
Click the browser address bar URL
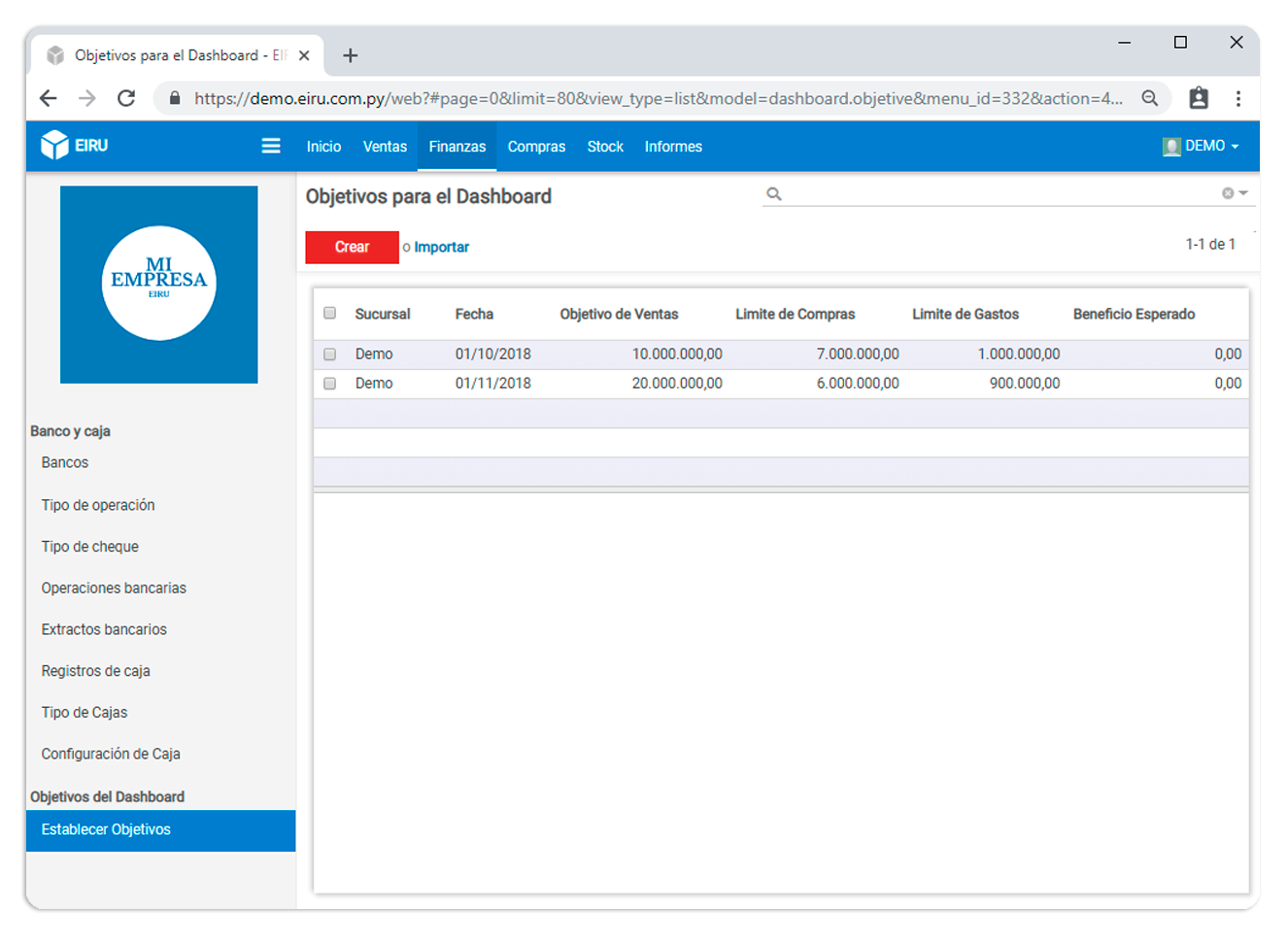pos(658,98)
